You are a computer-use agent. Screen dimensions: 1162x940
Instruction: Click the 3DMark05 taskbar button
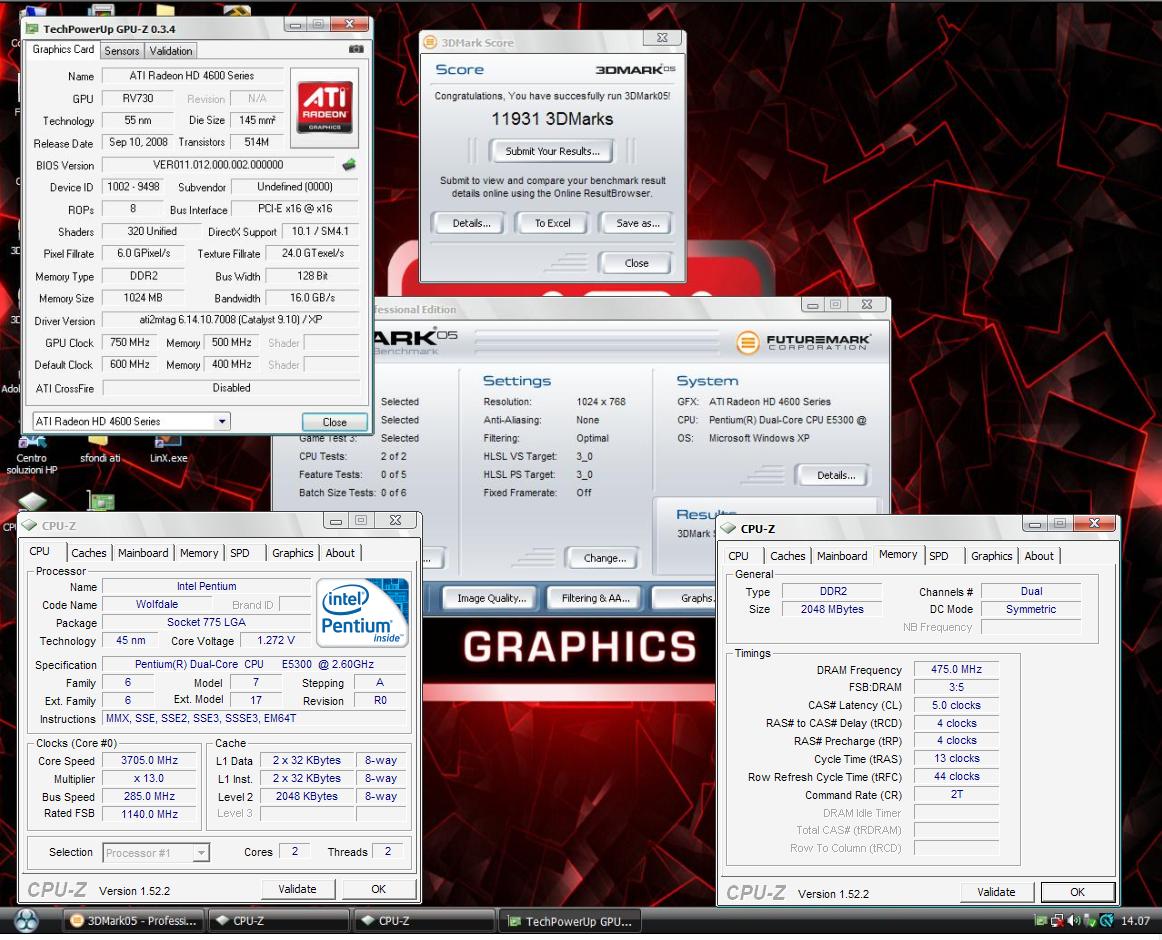point(133,921)
